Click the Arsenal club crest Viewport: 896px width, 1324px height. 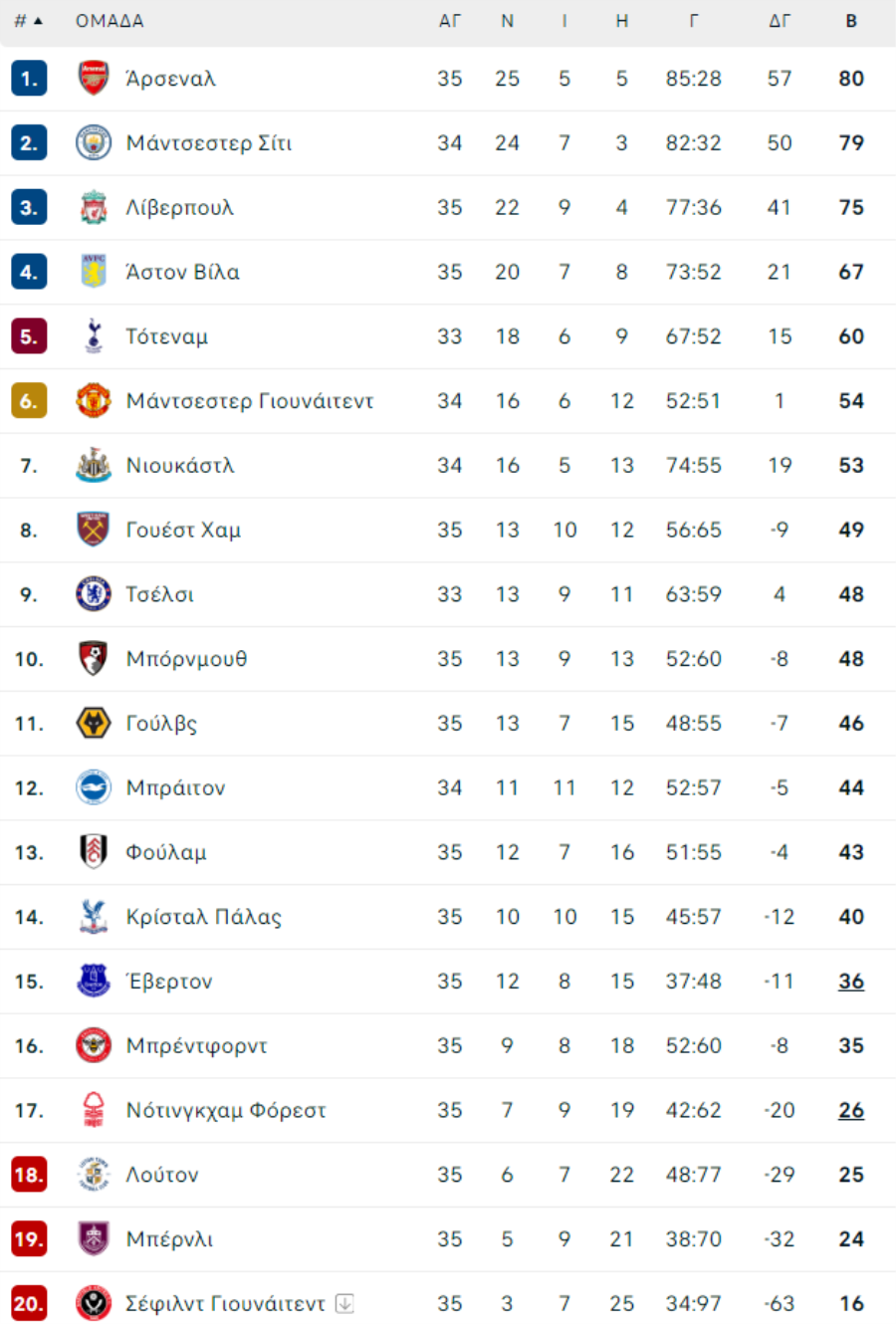94,79
